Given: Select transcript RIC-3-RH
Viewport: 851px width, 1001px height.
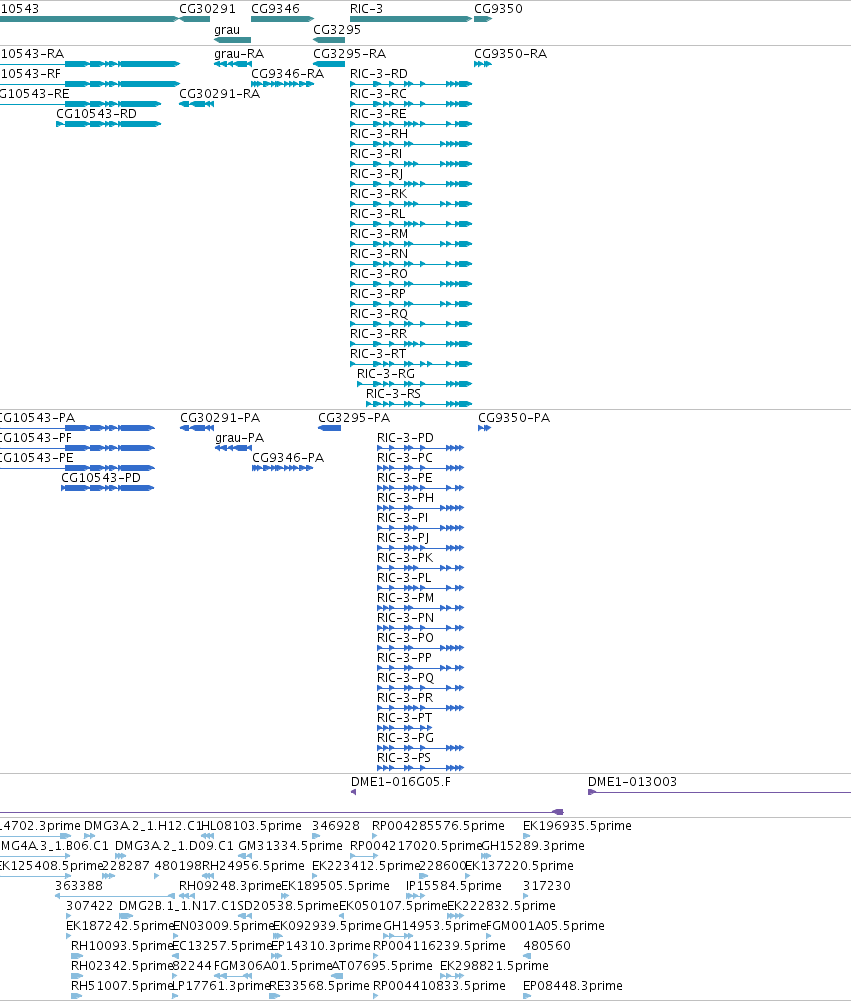Looking at the screenshot, I should coord(410,144).
